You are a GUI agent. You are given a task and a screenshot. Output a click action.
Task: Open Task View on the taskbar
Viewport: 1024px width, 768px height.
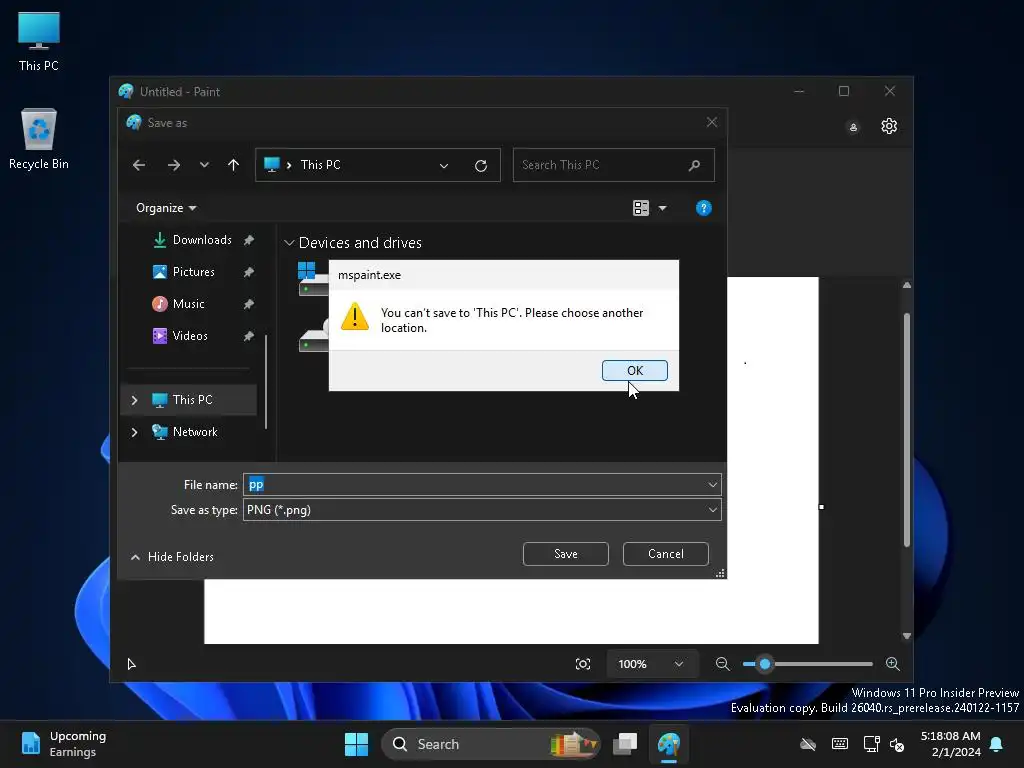[625, 744]
